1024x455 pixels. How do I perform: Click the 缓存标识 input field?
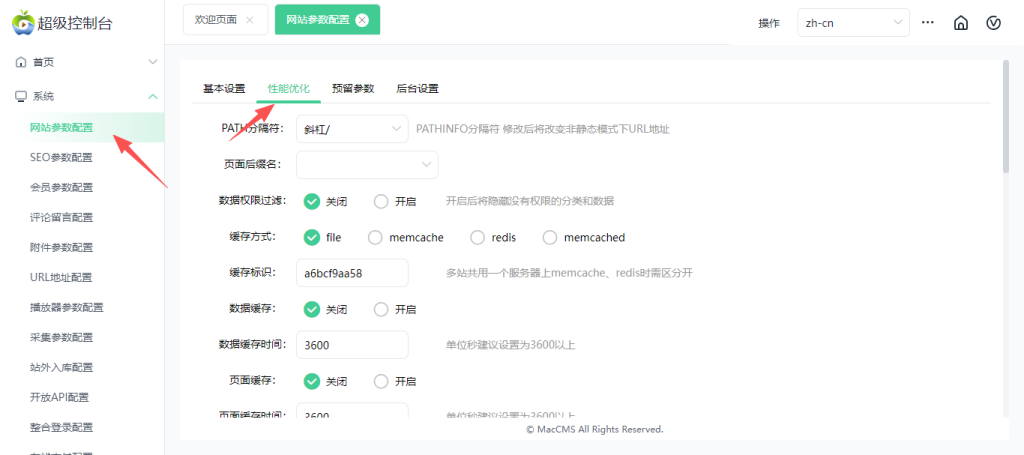[x=352, y=273]
